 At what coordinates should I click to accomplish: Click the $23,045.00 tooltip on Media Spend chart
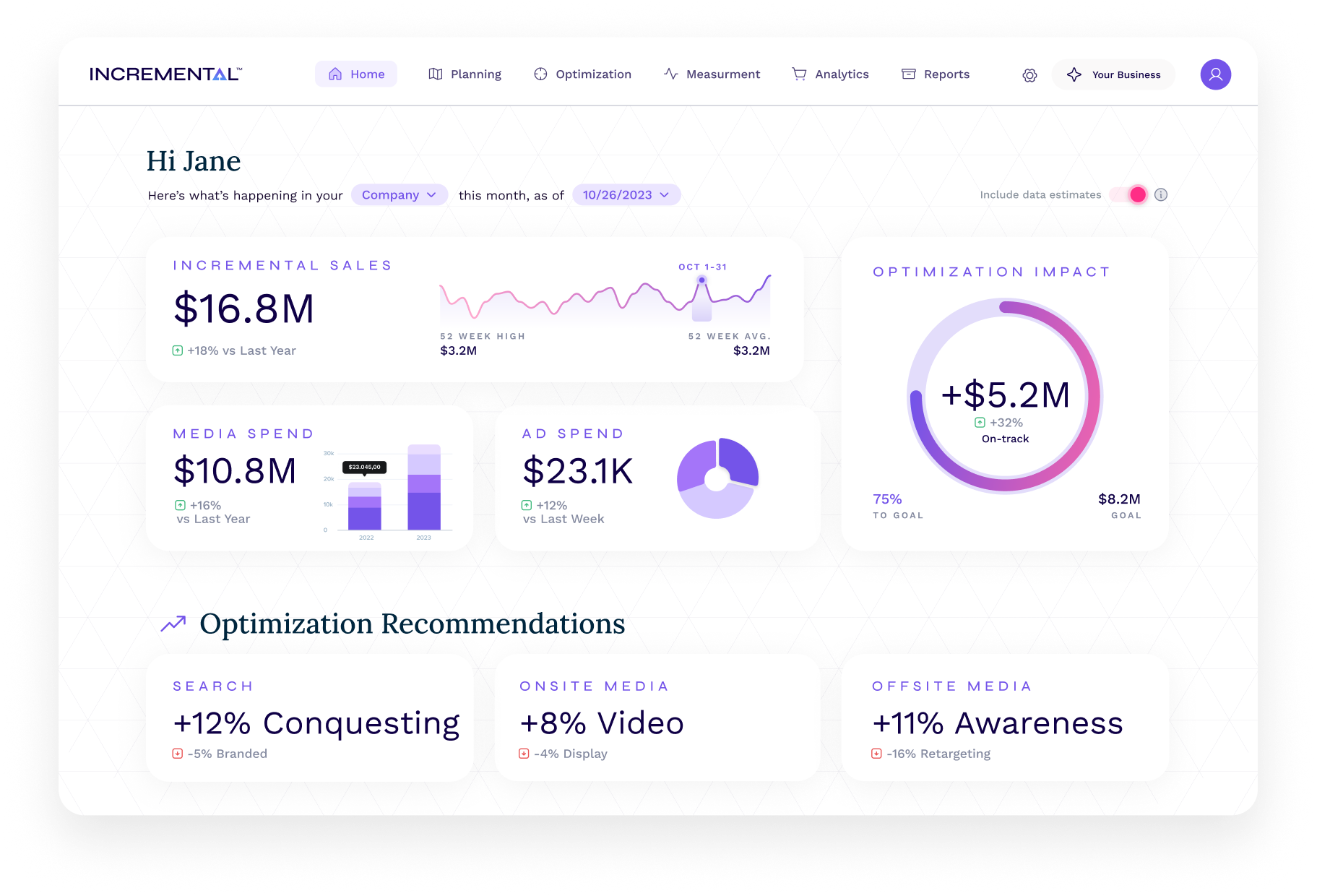click(364, 467)
